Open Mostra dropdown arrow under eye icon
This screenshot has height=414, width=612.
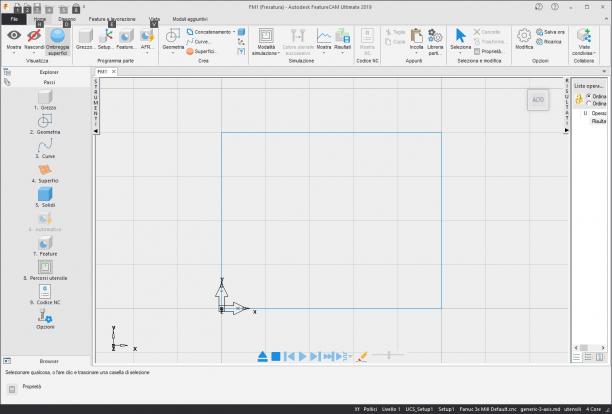click(14, 53)
